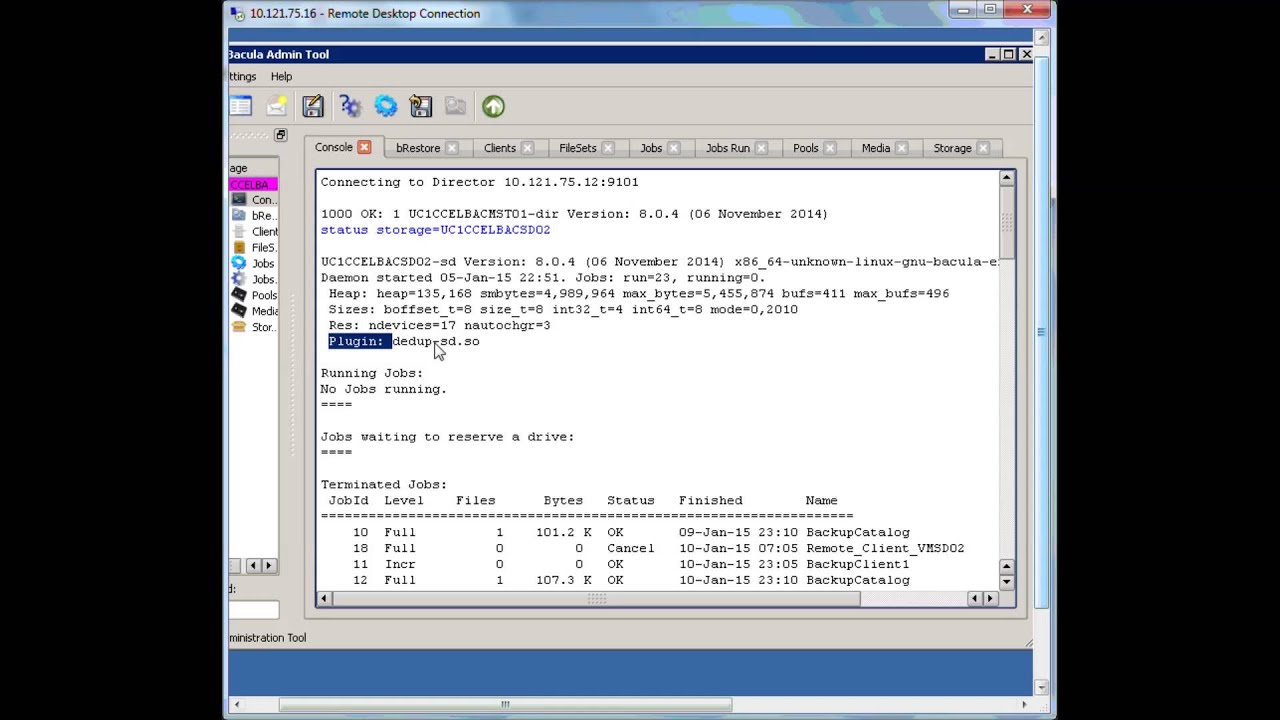1280x720 pixels.
Task: Click the 'Daemon started 05-Jan-15 22:51' line
Action: click(543, 278)
